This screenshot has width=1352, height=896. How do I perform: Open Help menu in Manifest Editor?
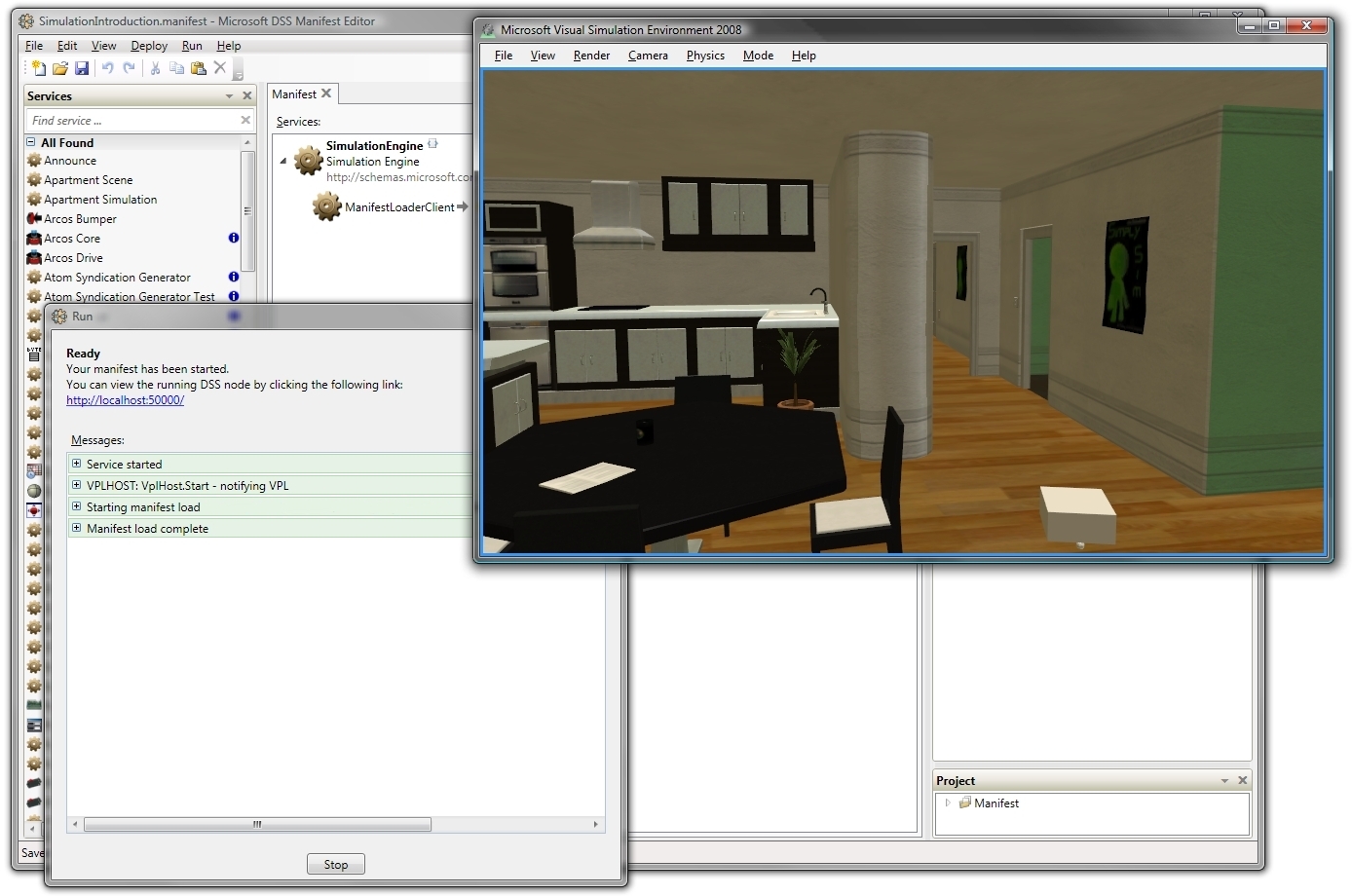coord(229,46)
